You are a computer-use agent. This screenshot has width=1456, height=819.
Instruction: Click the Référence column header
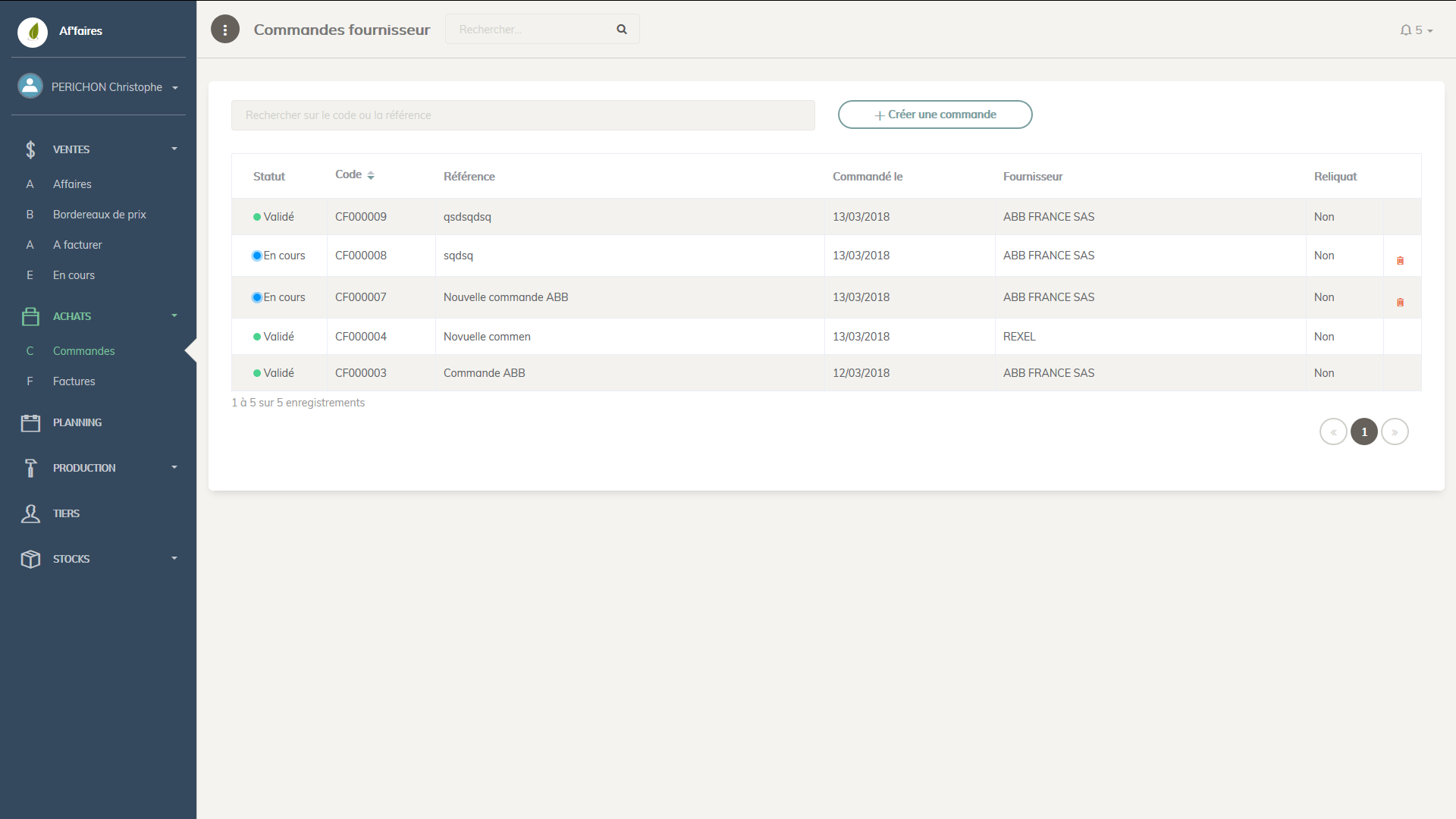point(469,177)
